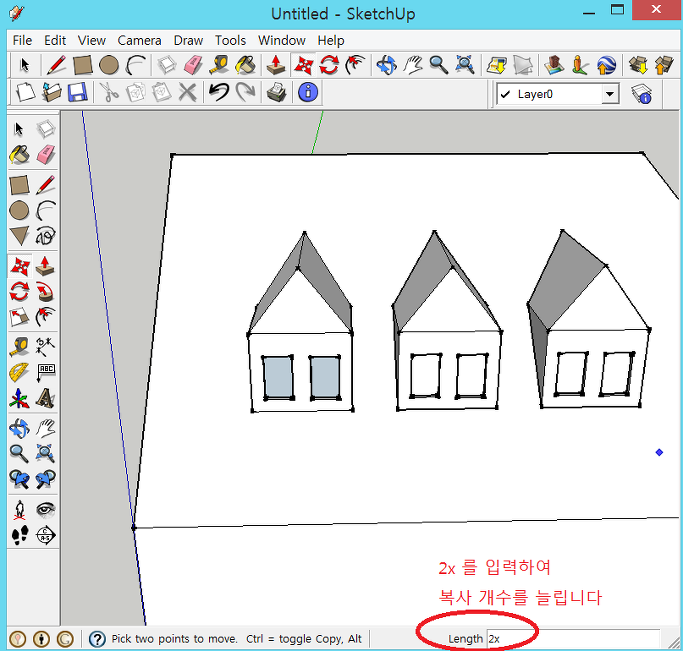Click the Print icon
The width and height of the screenshot is (683, 651).
point(276,92)
